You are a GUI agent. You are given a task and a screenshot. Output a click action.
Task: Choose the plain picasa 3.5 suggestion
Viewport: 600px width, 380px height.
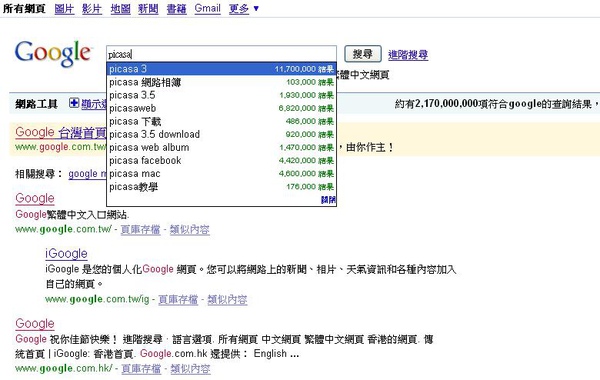[x=221, y=95]
